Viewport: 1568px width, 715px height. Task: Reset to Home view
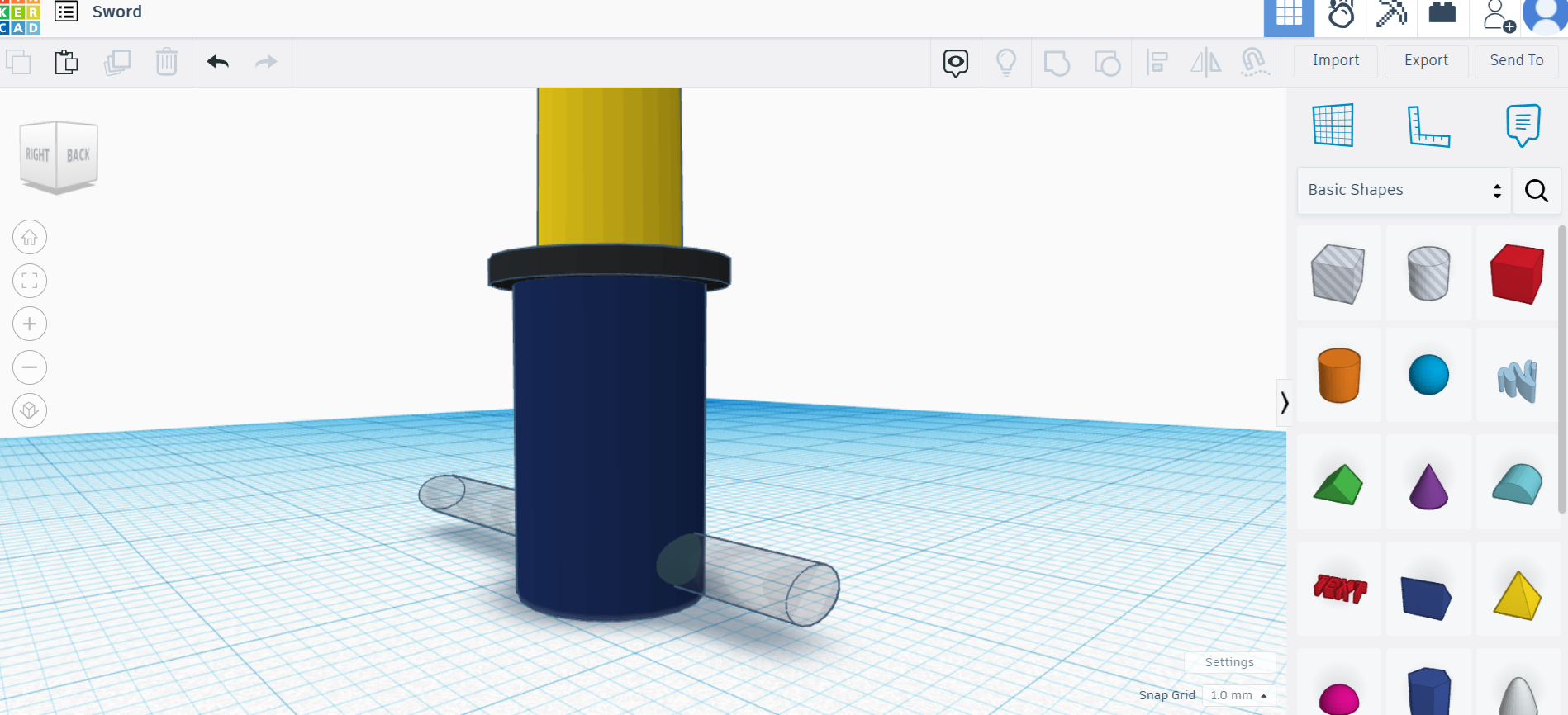[30, 238]
